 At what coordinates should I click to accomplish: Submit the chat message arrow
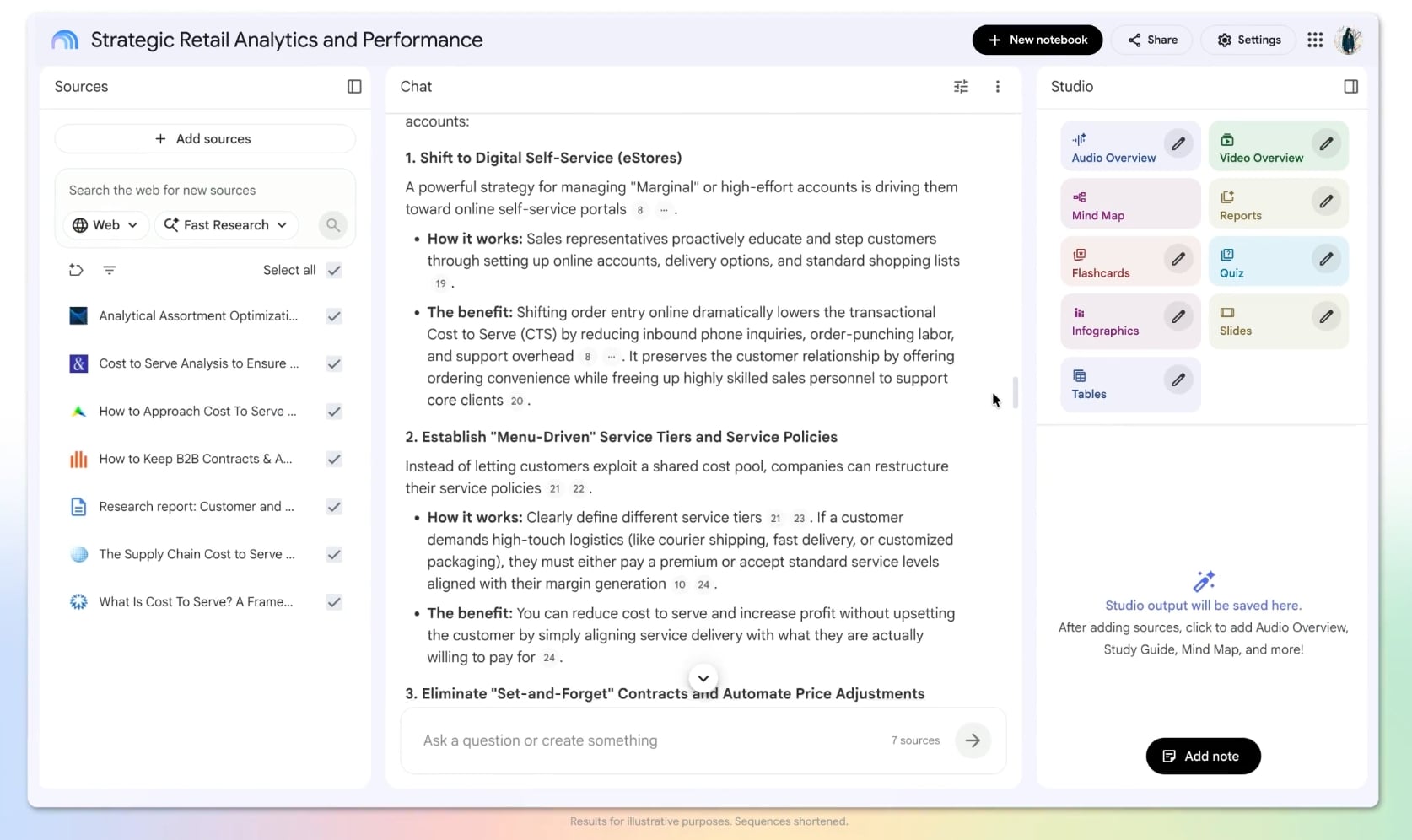[973, 740]
